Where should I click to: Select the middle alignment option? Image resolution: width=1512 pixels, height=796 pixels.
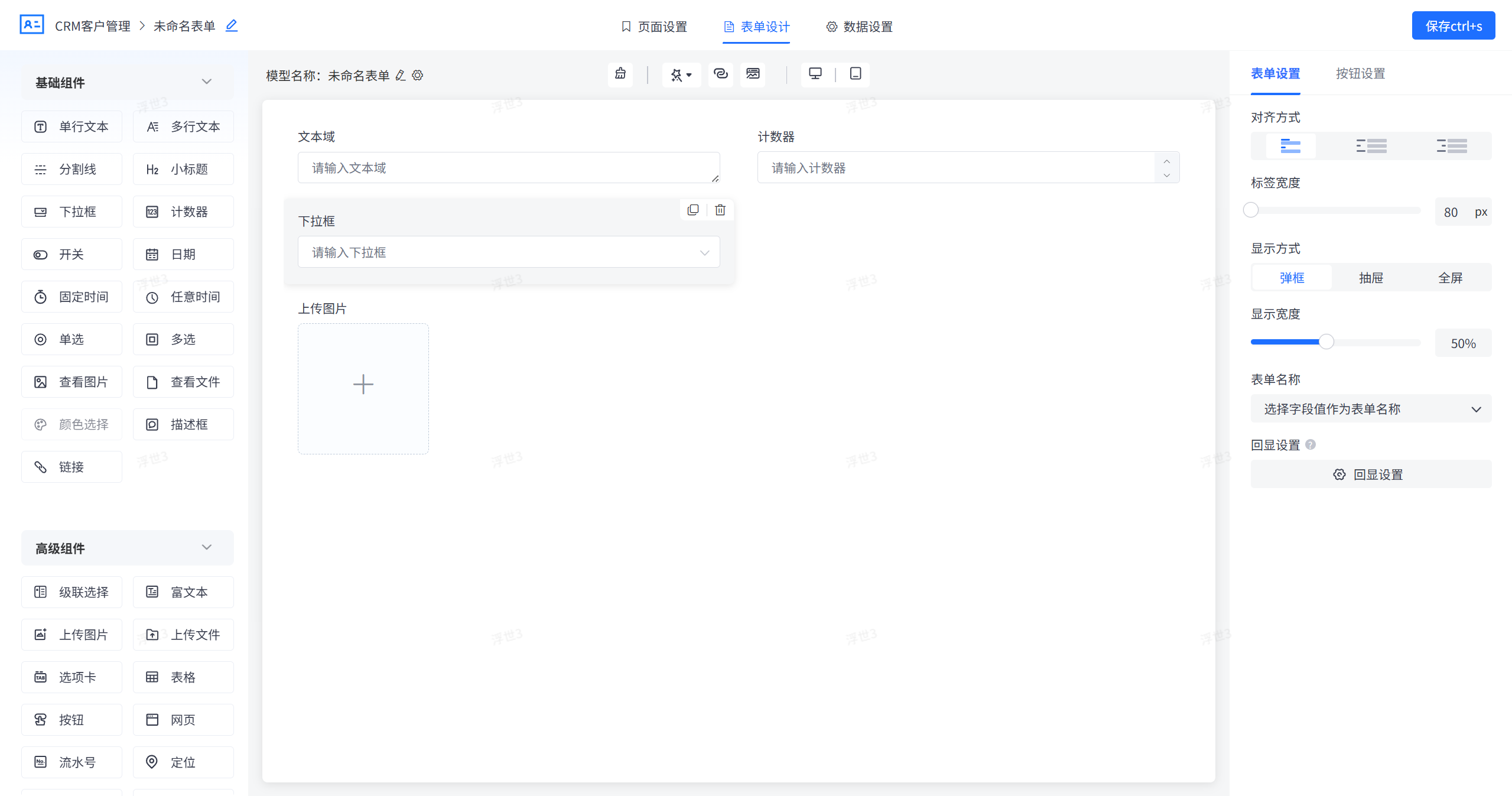[x=1371, y=146]
